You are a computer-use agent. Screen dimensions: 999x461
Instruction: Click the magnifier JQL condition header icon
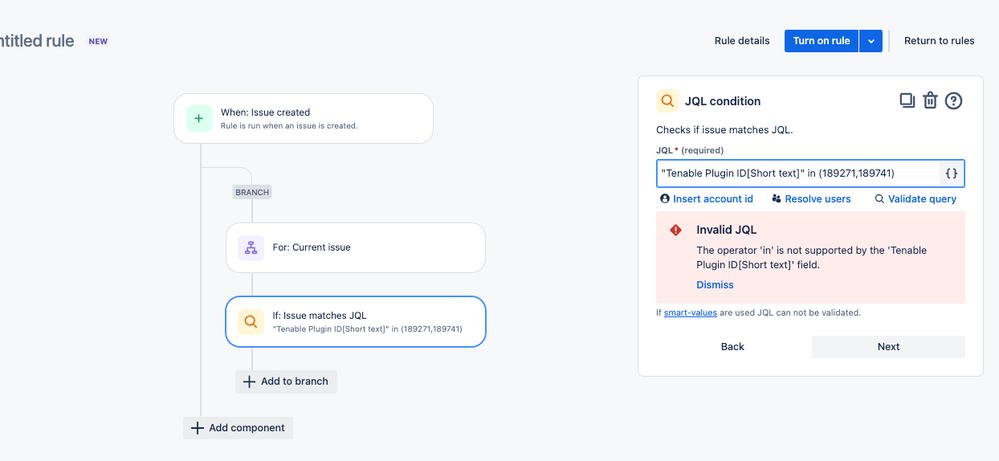pyautogui.click(x=668, y=101)
